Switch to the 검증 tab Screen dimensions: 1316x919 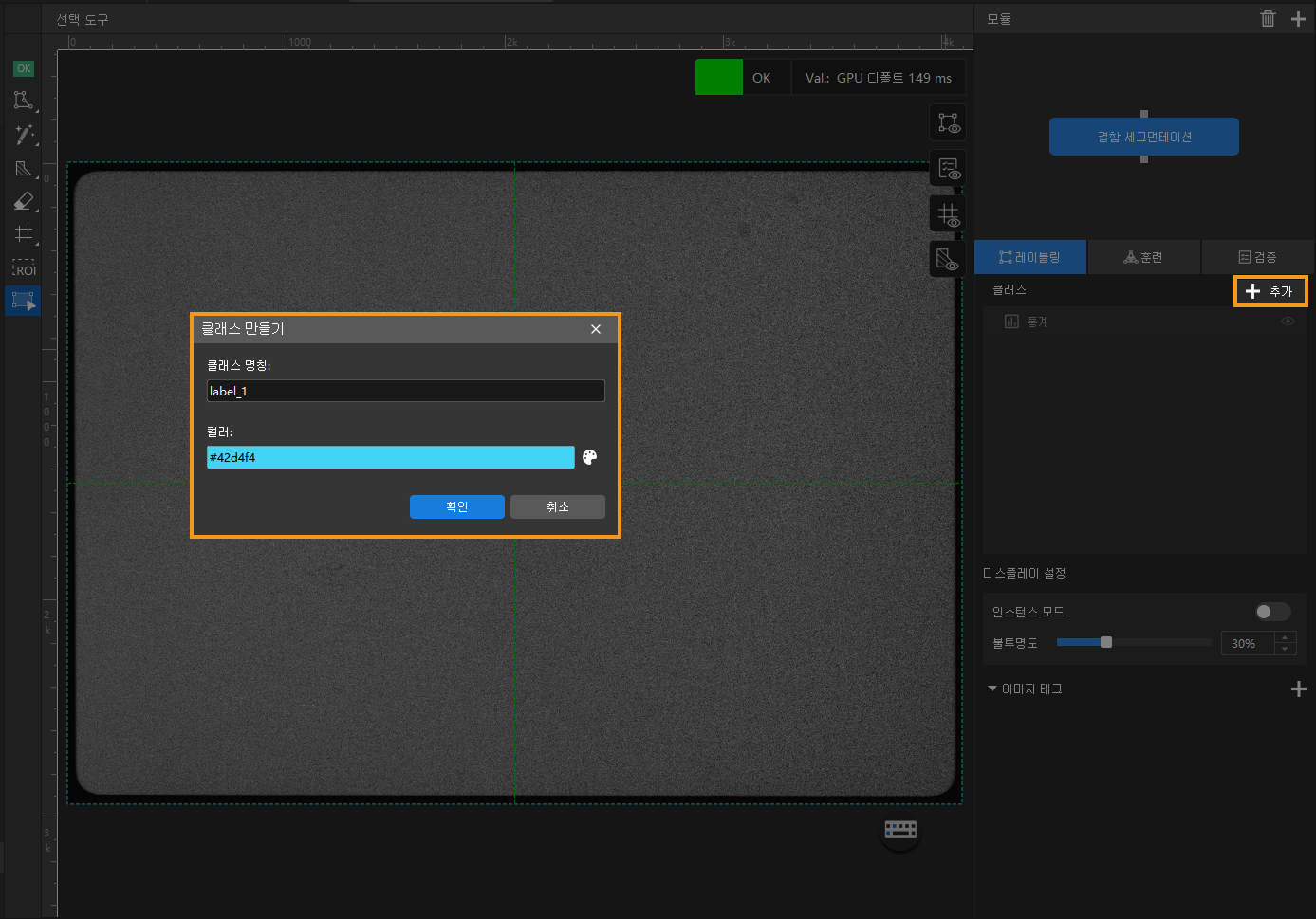pos(1258,257)
